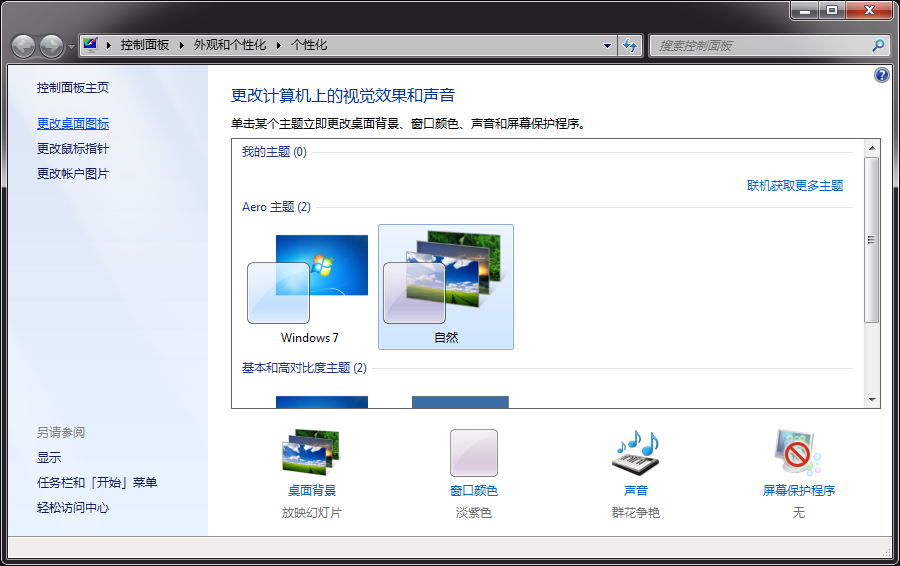This screenshot has height=566, width=900.
Task: Click the control panel icon in address bar
Action: pos(91,45)
